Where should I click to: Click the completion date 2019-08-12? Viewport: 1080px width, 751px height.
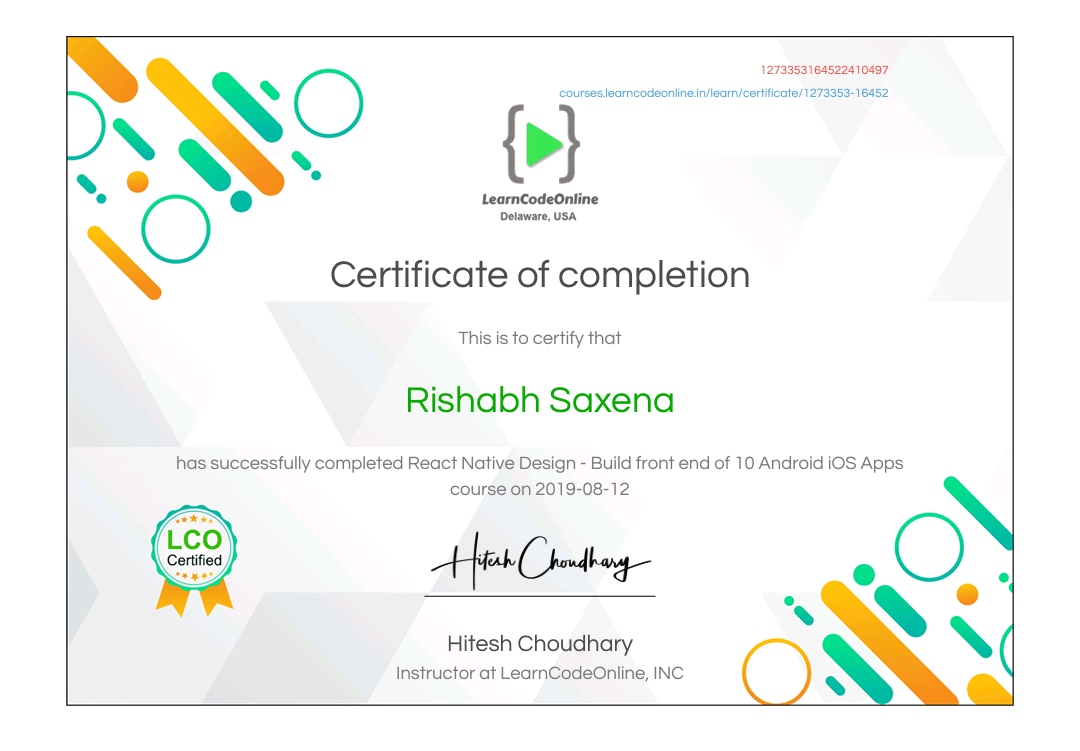[x=582, y=490]
